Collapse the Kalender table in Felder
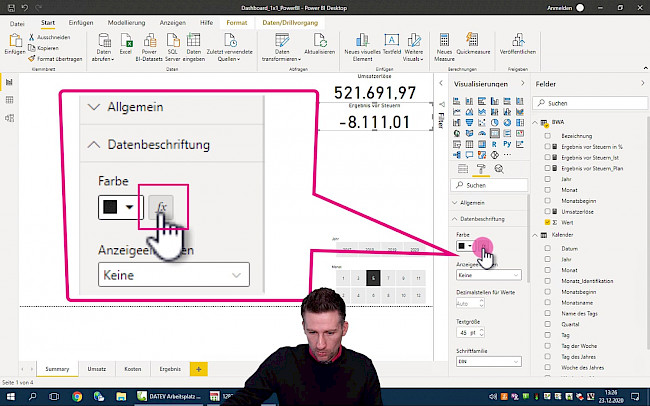Viewport: 650px width, 406px height. pos(535,235)
